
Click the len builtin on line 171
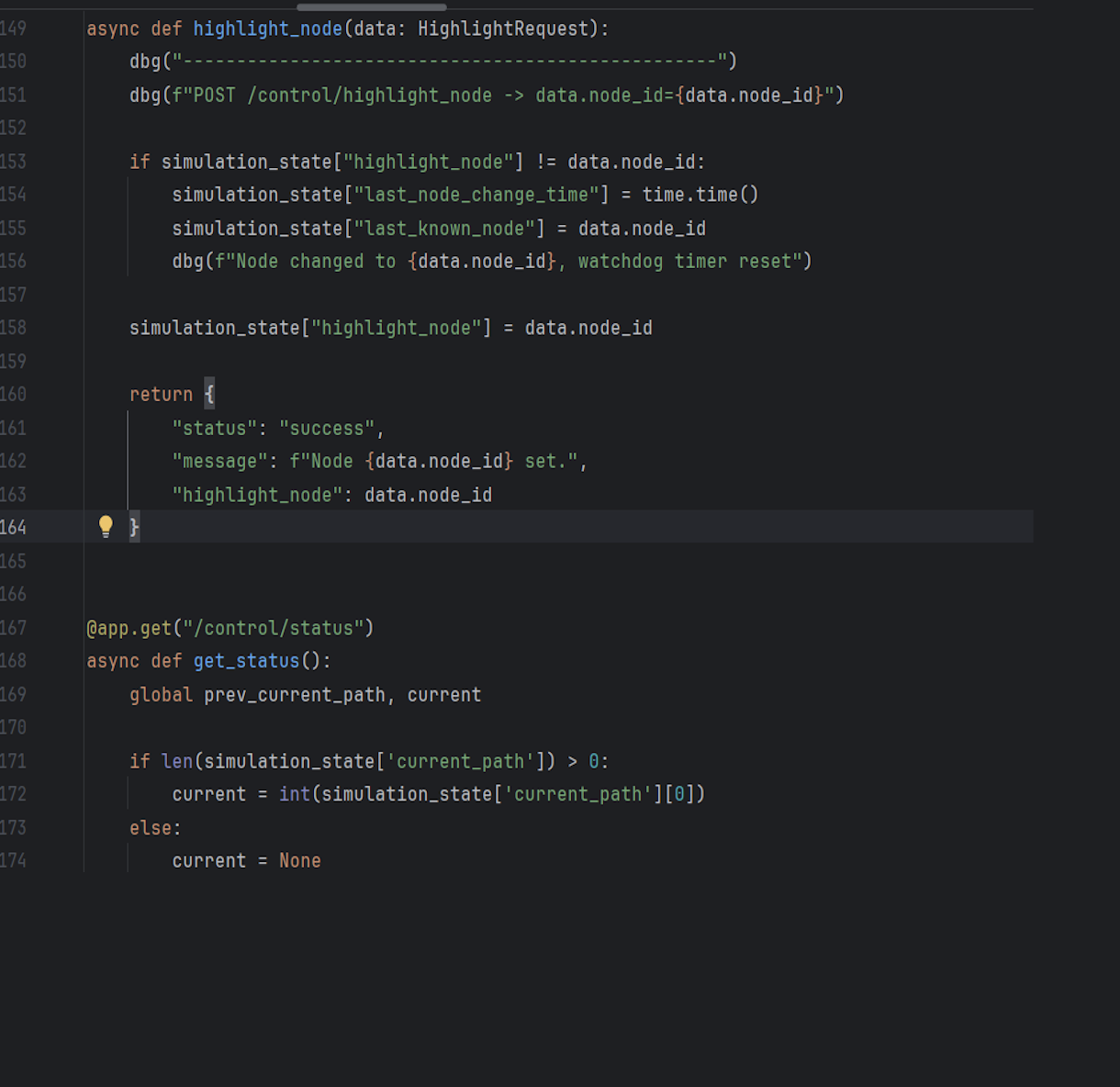[x=177, y=761]
